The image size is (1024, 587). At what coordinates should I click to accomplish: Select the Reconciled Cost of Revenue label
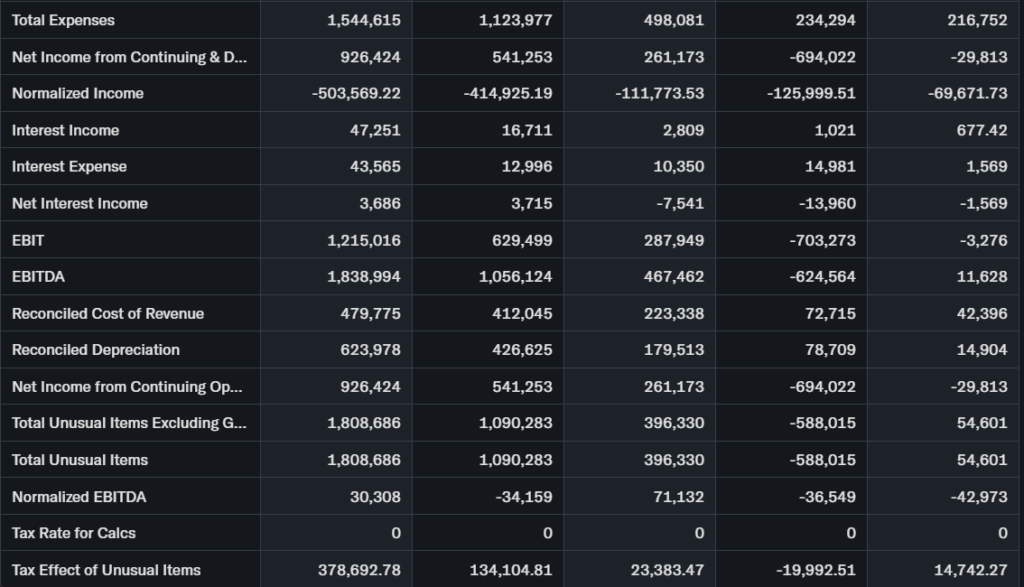tap(107, 313)
